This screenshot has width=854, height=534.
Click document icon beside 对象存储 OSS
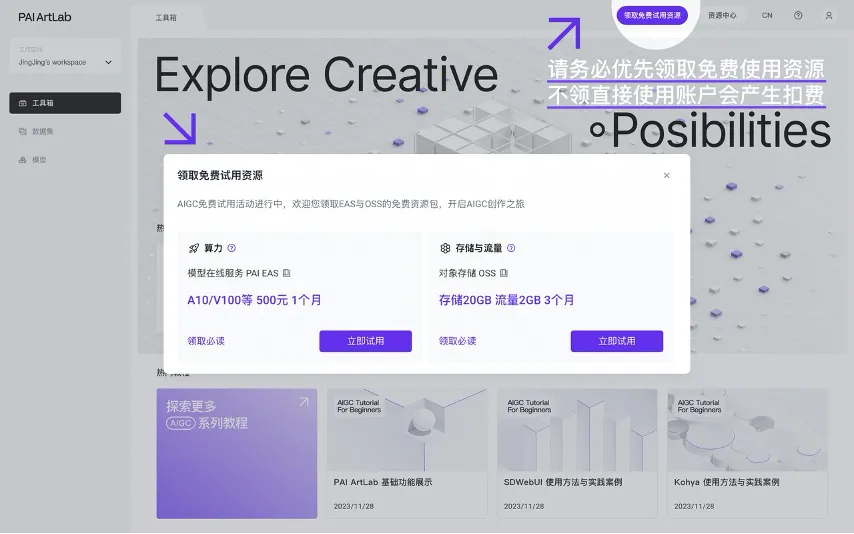[504, 273]
